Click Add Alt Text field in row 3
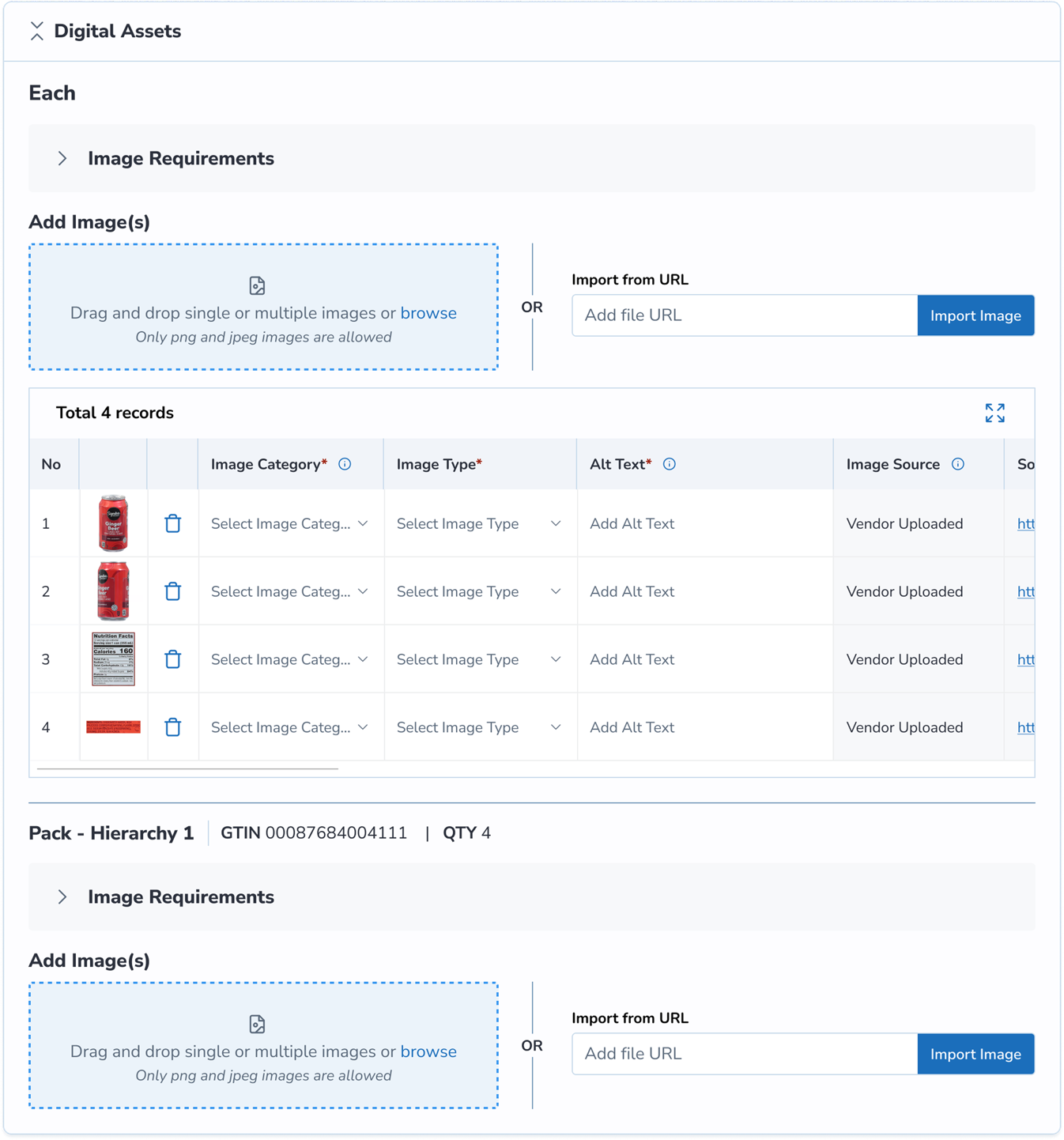Image resolution: width=1064 pixels, height=1140 pixels. pyautogui.click(x=704, y=659)
